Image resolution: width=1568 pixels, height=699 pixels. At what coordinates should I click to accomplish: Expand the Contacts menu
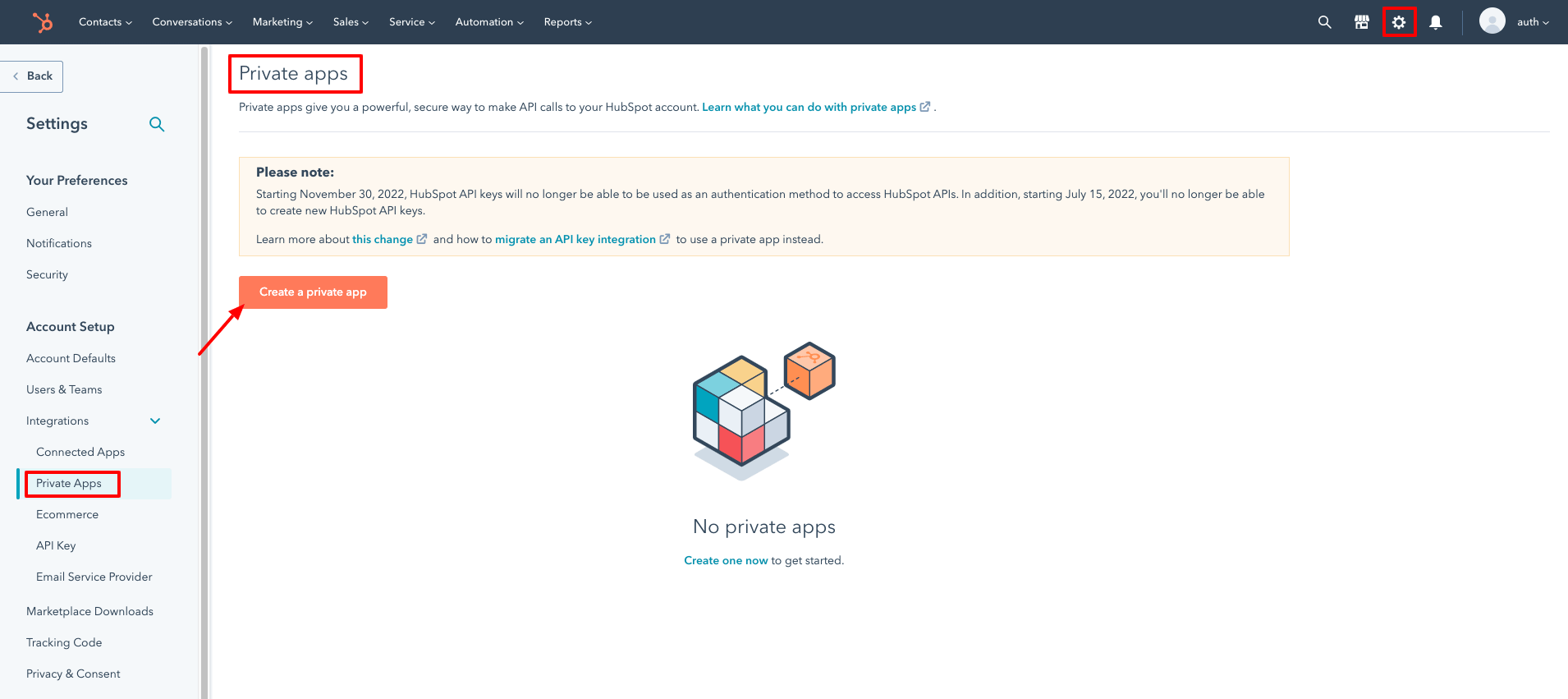(105, 22)
